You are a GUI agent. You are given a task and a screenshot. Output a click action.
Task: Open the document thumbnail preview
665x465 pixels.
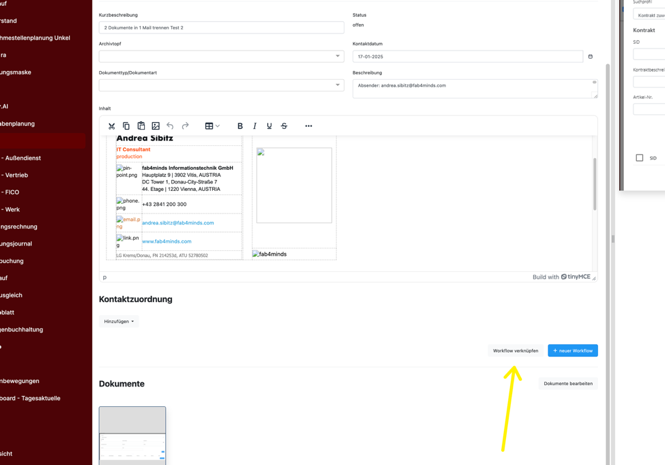click(x=132, y=435)
